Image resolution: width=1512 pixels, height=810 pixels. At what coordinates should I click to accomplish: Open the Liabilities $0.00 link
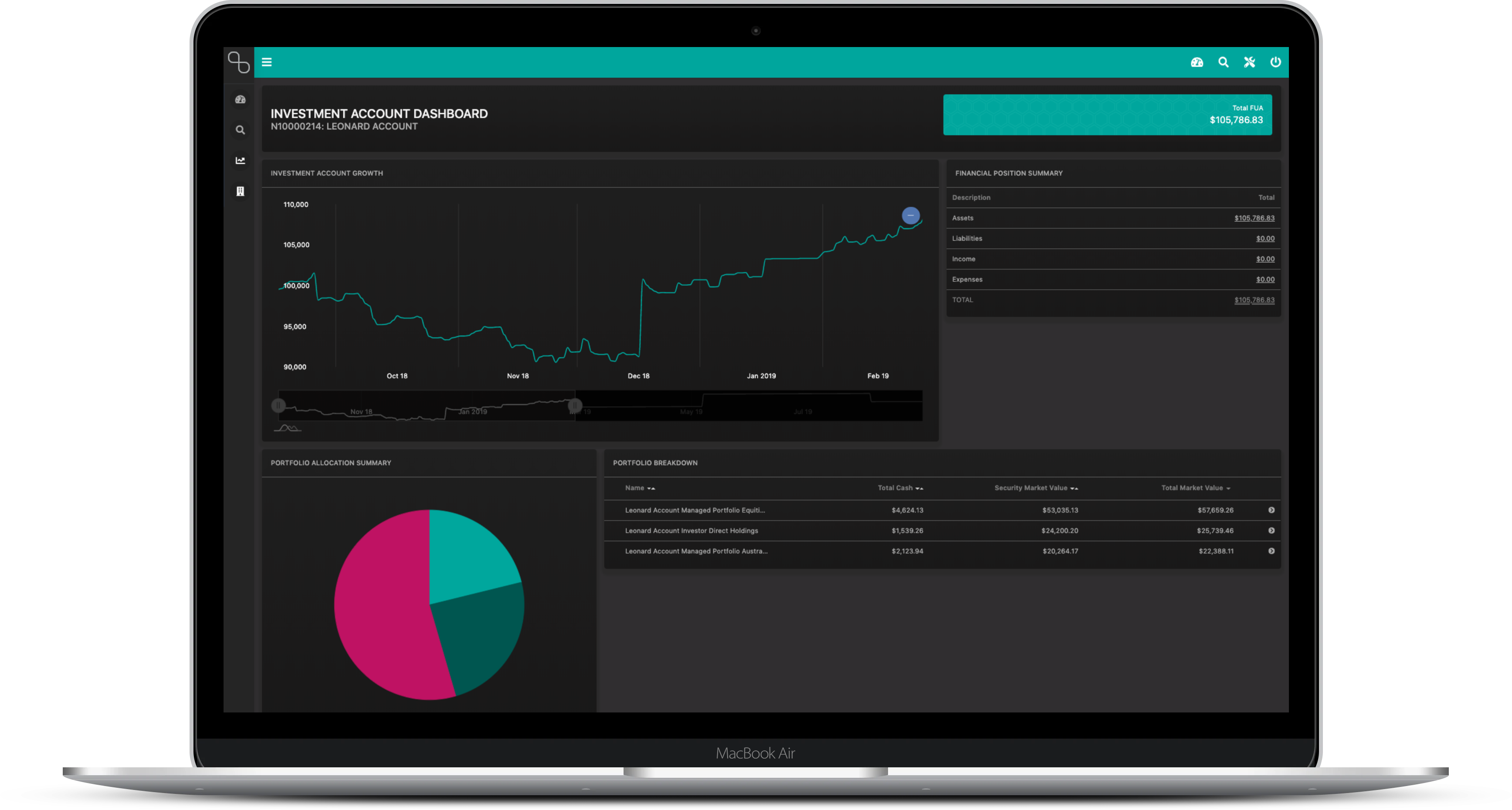click(1265, 239)
